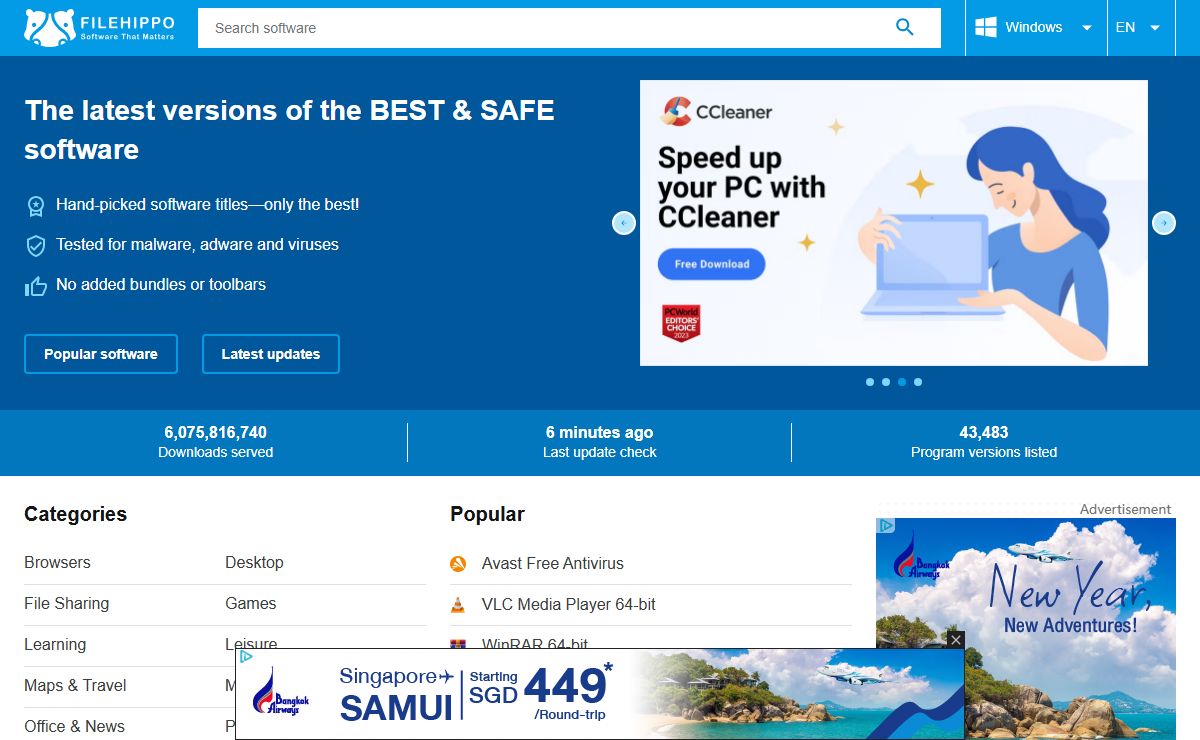
Task: Click the 'Popular' heading
Action: point(487,514)
